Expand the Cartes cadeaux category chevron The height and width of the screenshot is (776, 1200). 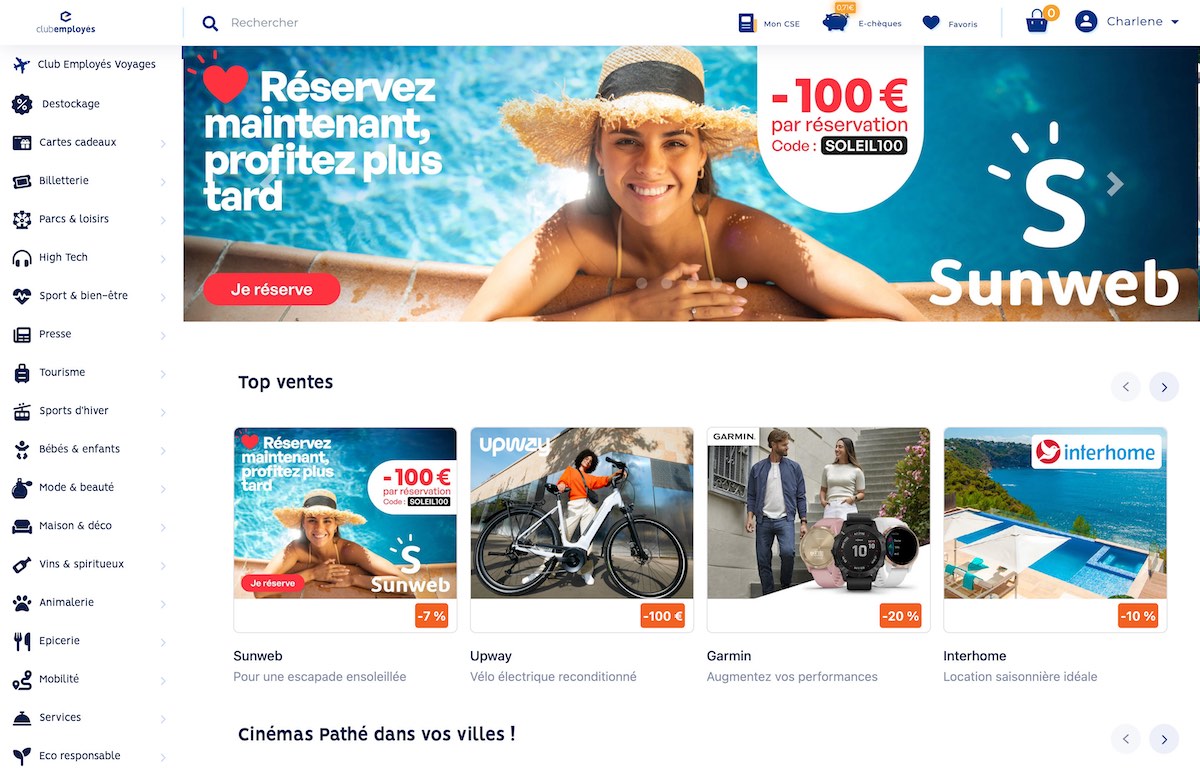click(x=163, y=144)
